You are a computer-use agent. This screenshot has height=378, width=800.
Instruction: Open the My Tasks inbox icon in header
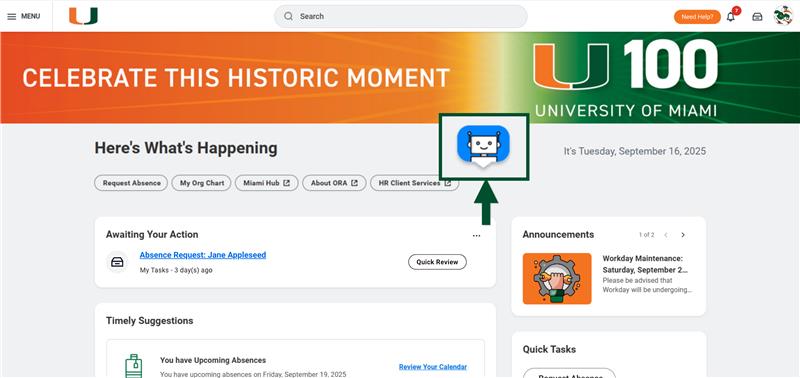[757, 17]
